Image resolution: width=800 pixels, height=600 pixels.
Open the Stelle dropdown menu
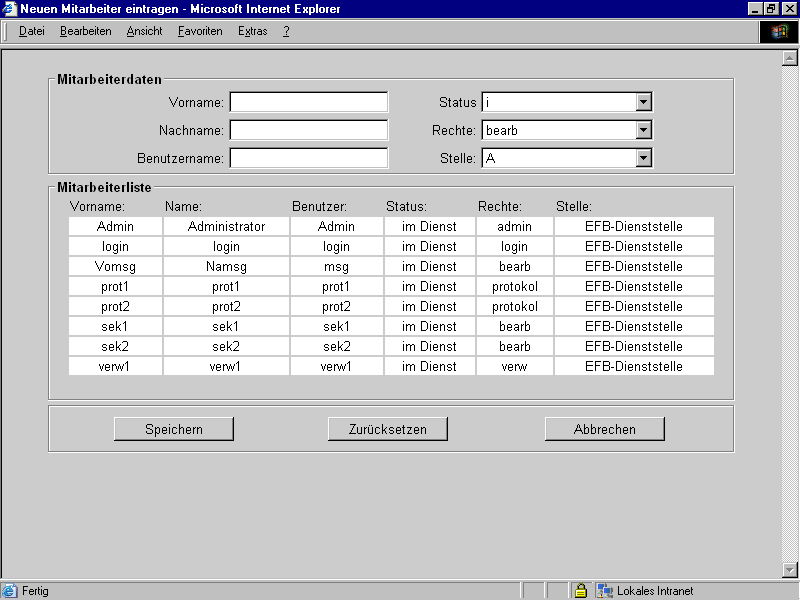[x=644, y=158]
